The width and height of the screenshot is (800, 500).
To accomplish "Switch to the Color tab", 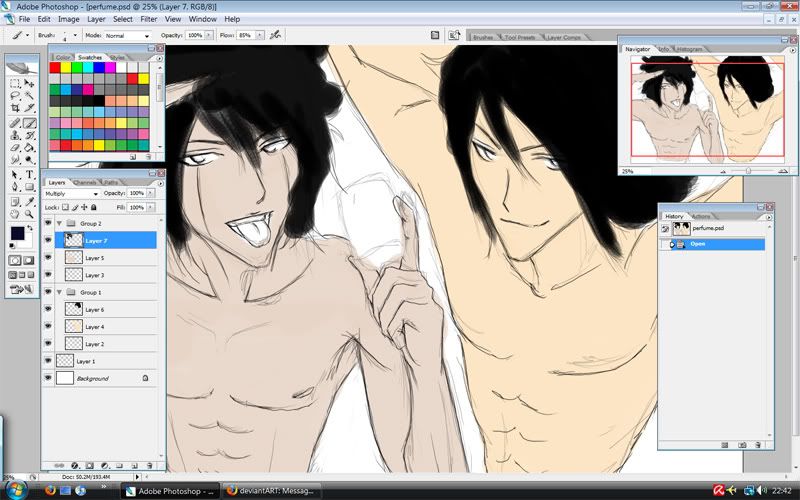I will coord(63,57).
